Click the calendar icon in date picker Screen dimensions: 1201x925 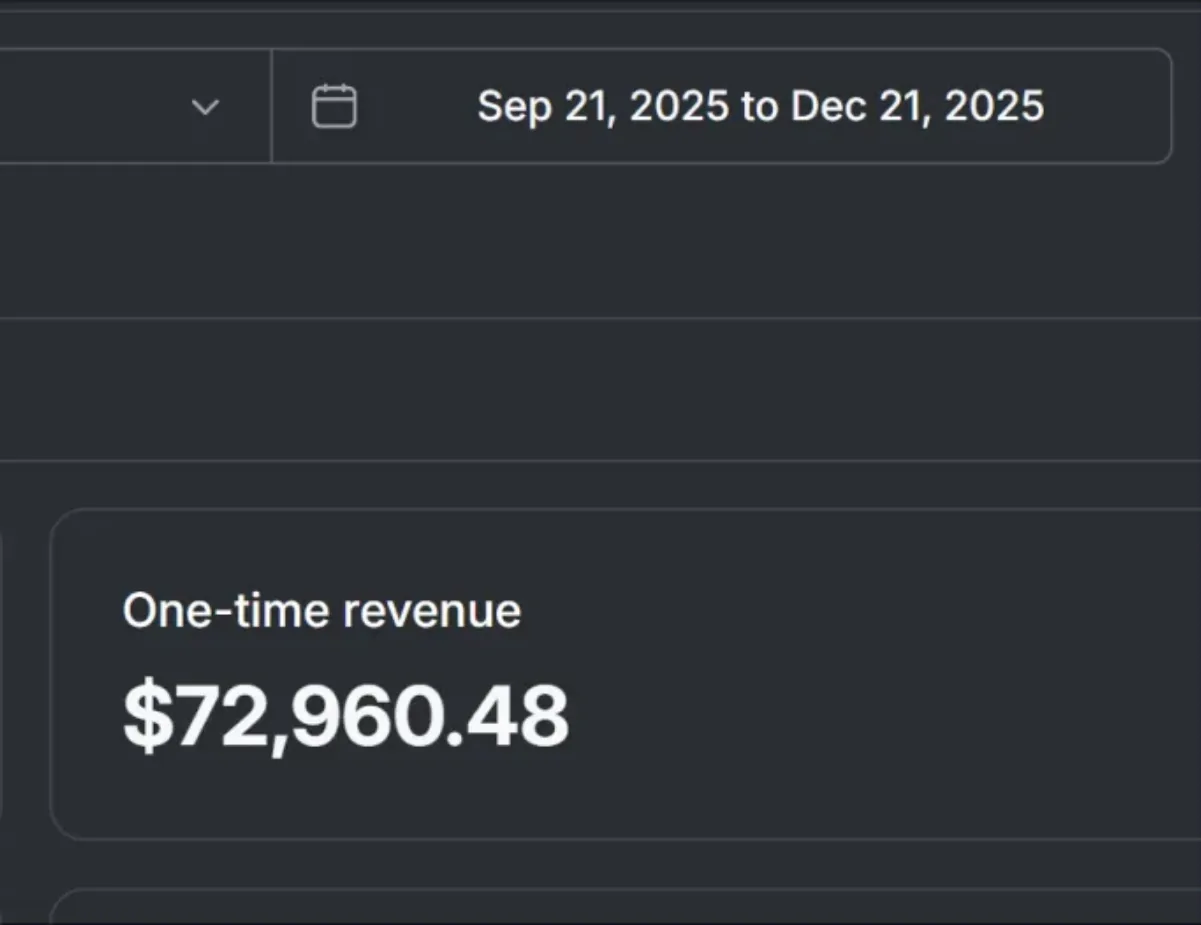(x=334, y=106)
